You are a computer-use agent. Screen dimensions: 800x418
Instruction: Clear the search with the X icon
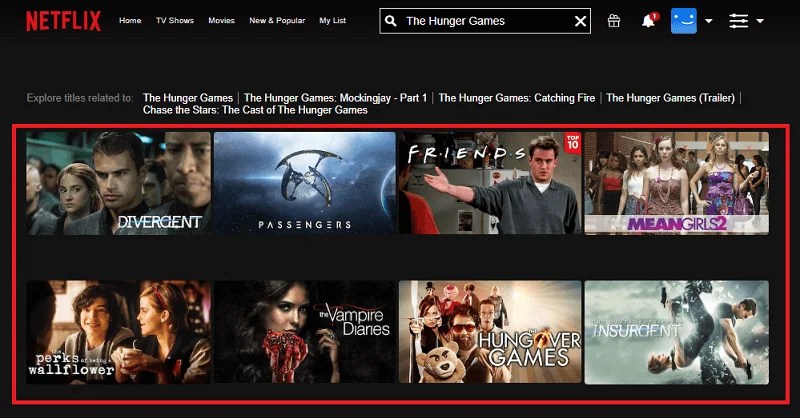pyautogui.click(x=580, y=21)
